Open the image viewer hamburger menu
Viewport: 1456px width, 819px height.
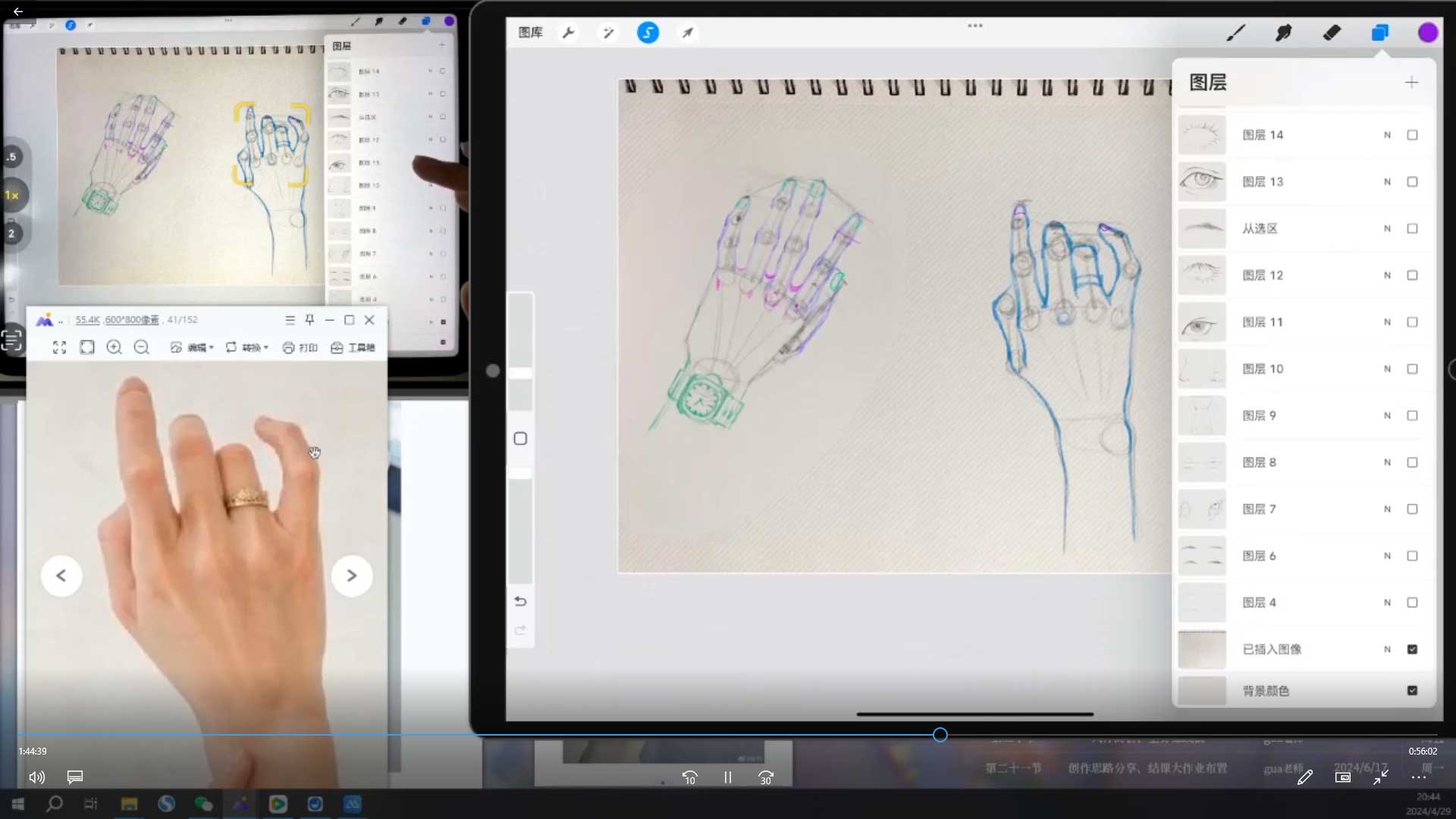(x=290, y=320)
